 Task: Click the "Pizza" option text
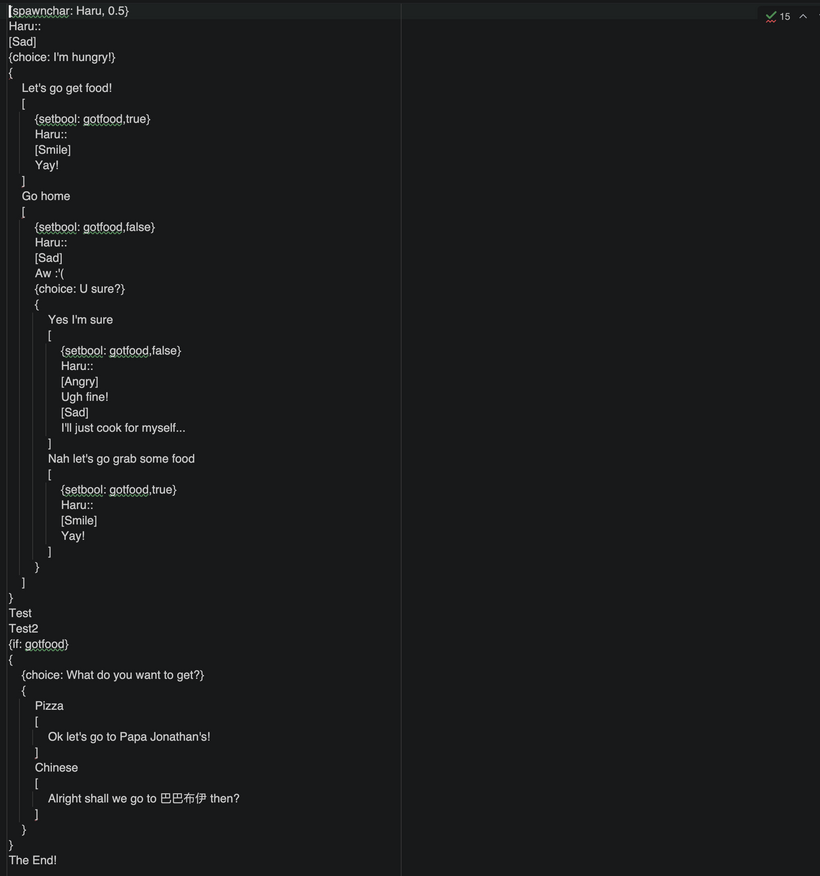tap(49, 706)
